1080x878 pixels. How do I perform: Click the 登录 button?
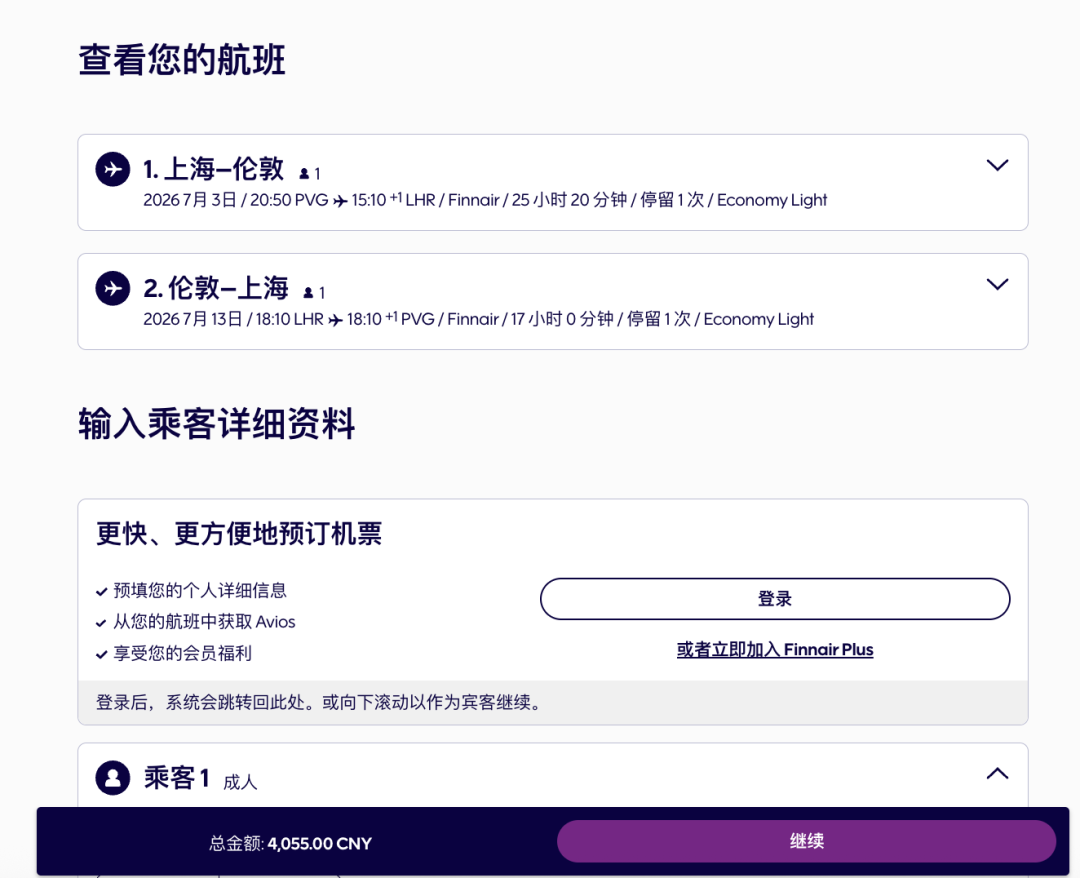tap(775, 598)
